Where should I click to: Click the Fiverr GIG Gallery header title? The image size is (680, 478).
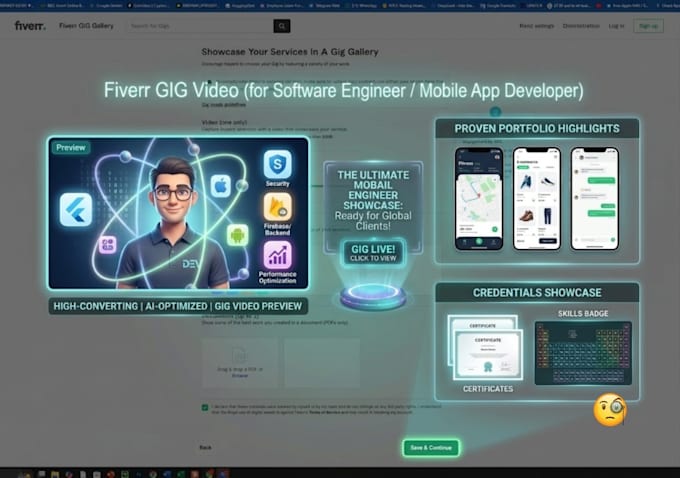click(86, 26)
